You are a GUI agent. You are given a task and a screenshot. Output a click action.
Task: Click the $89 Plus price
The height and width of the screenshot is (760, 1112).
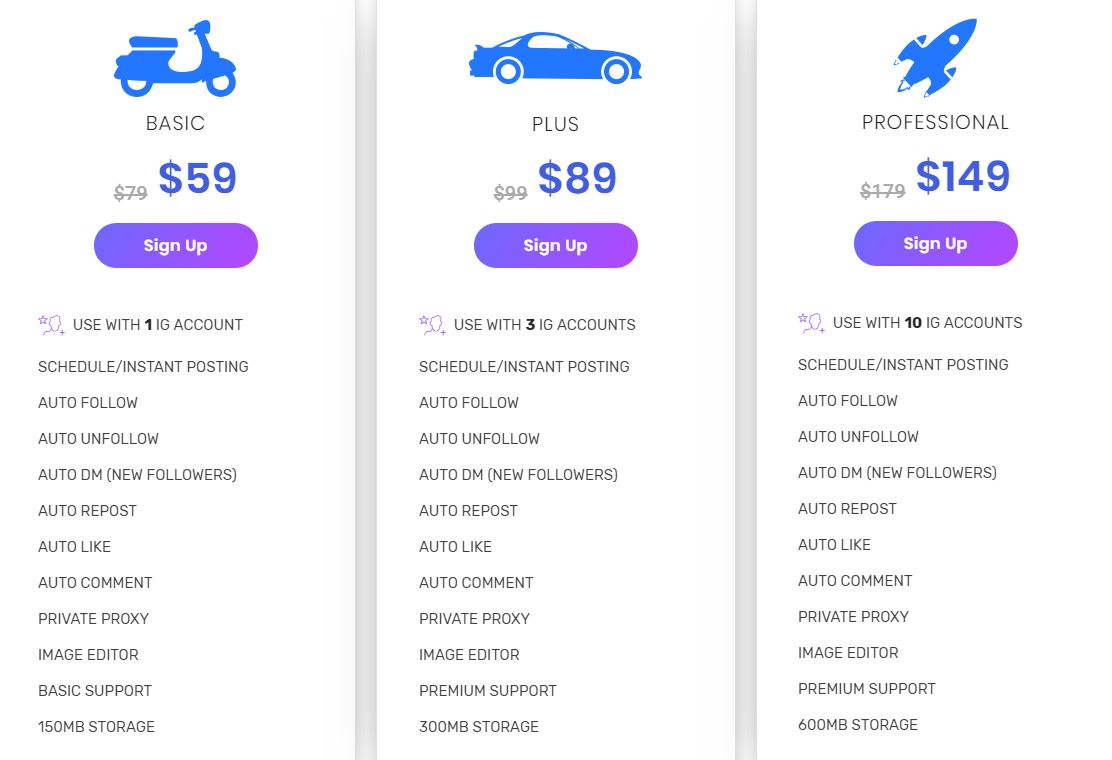577,179
